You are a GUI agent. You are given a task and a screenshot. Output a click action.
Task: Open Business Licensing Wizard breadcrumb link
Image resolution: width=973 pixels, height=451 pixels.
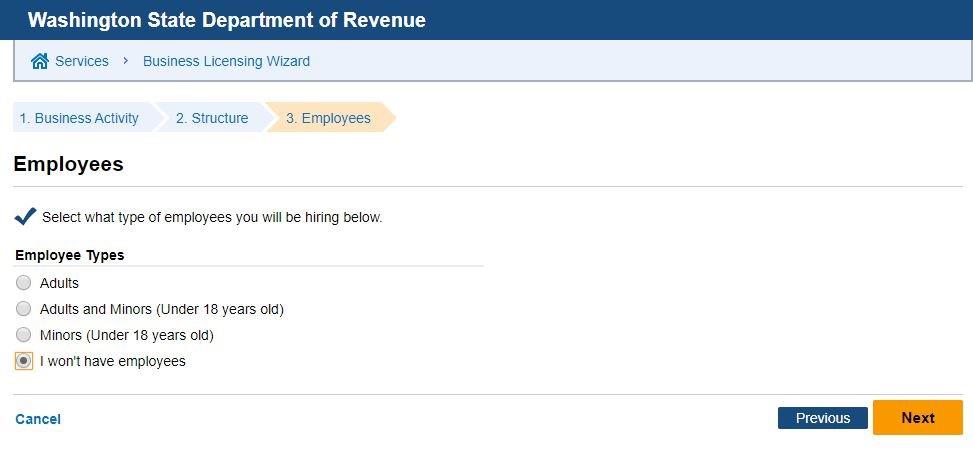pos(226,61)
